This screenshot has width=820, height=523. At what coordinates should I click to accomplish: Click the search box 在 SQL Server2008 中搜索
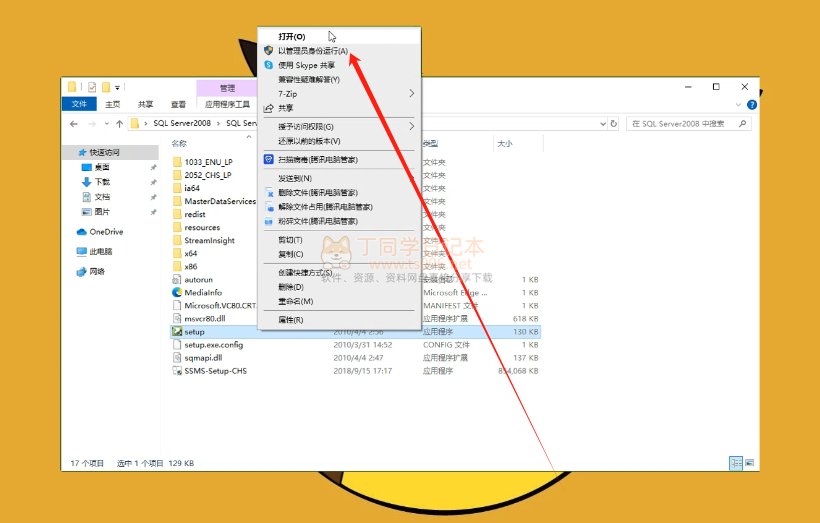[688, 124]
